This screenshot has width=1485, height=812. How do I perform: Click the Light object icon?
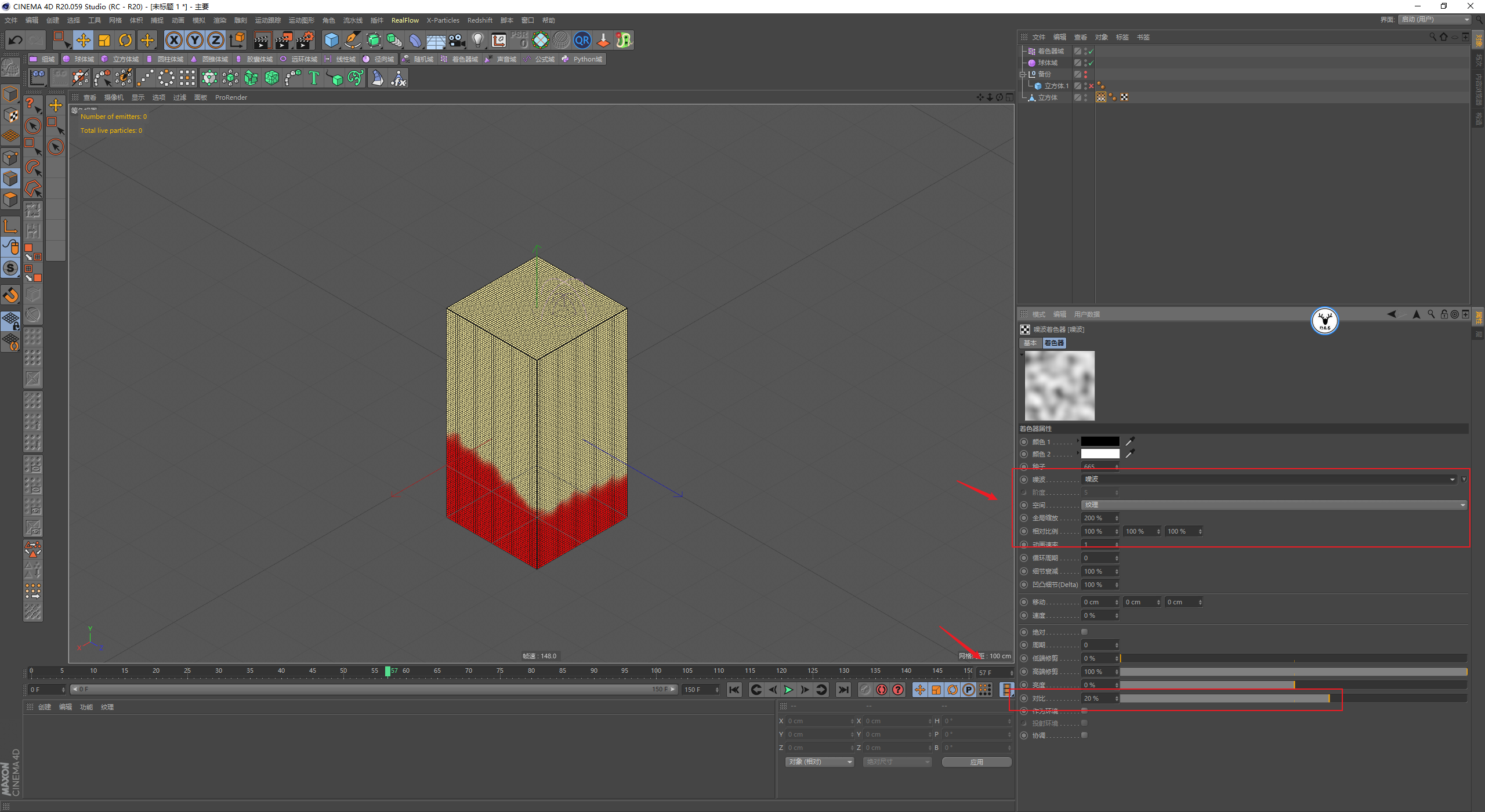[x=477, y=40]
